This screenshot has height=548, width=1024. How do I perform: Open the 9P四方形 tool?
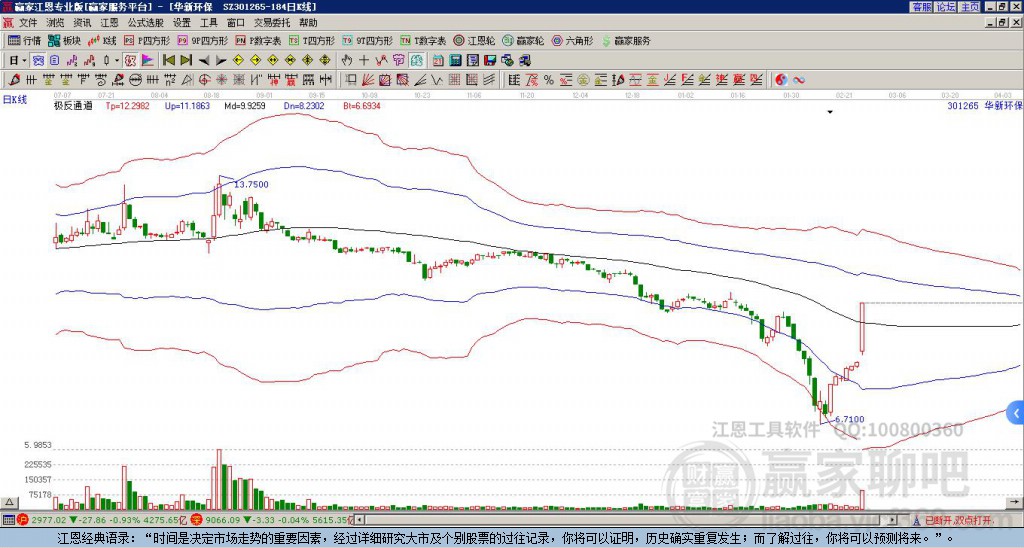202,40
